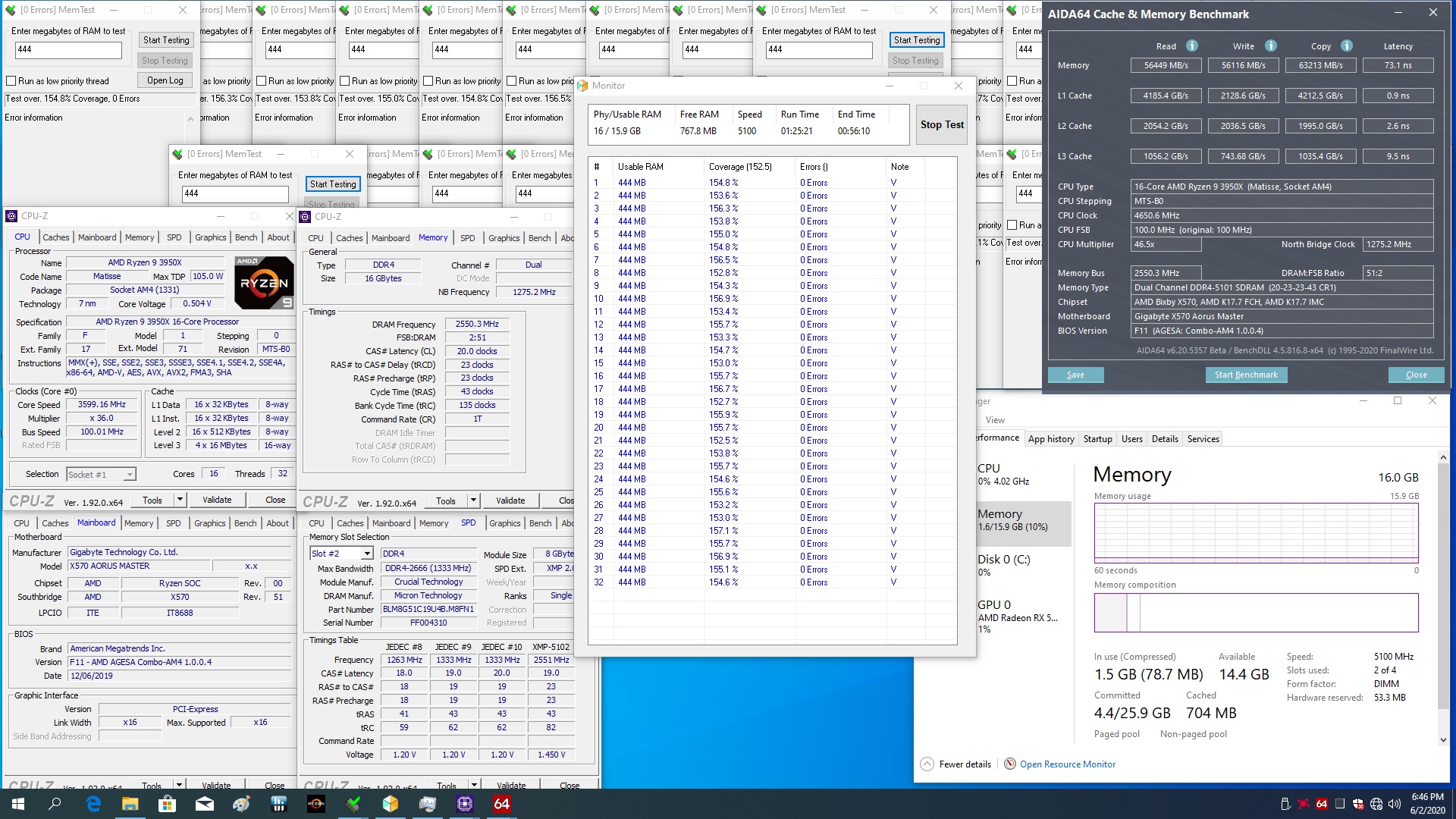Click Memory composition bar in Task Manager
The height and width of the screenshot is (819, 1456).
click(1256, 612)
